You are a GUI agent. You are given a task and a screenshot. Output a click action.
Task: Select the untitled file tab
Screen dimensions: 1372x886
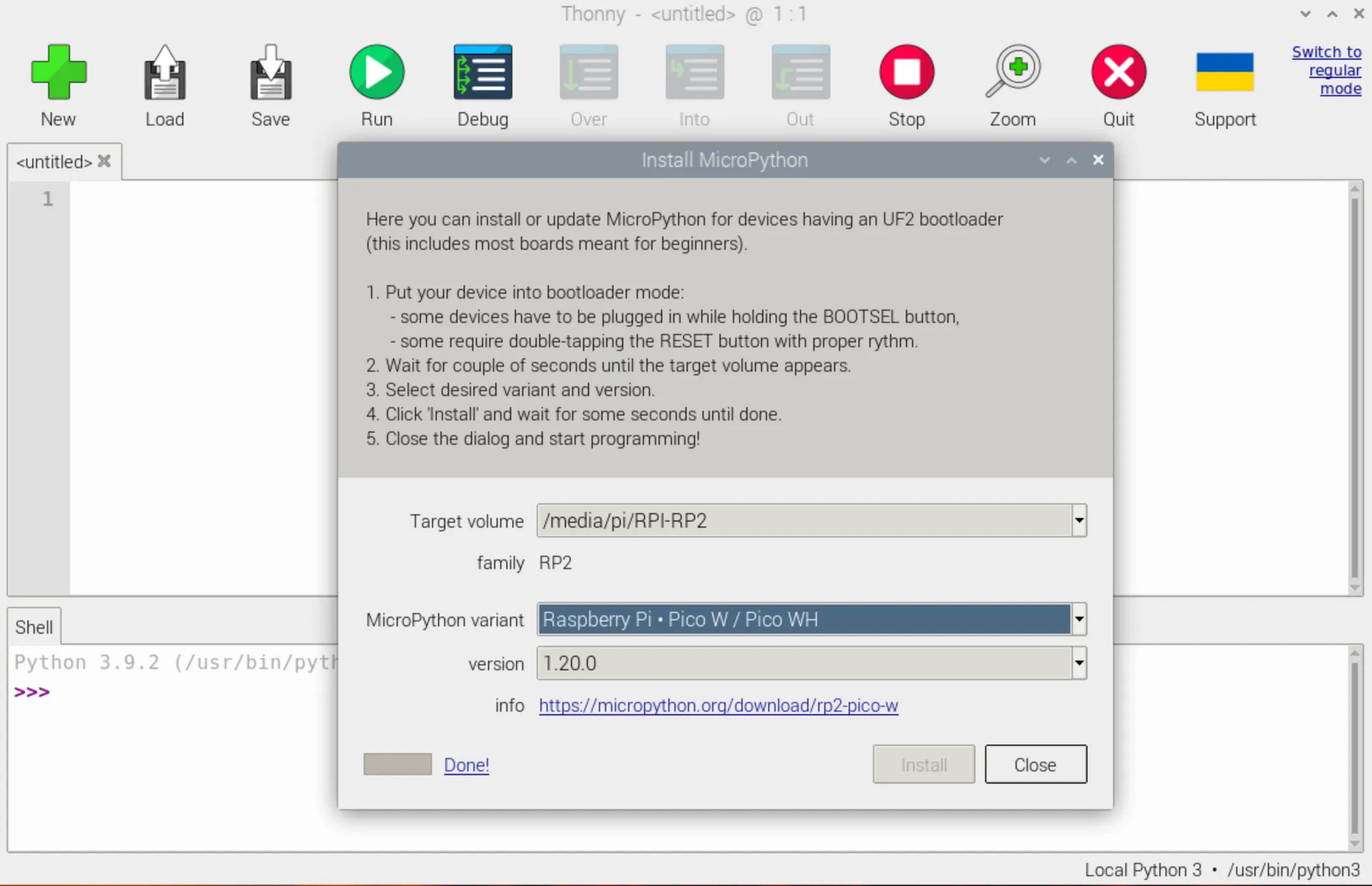(x=55, y=161)
